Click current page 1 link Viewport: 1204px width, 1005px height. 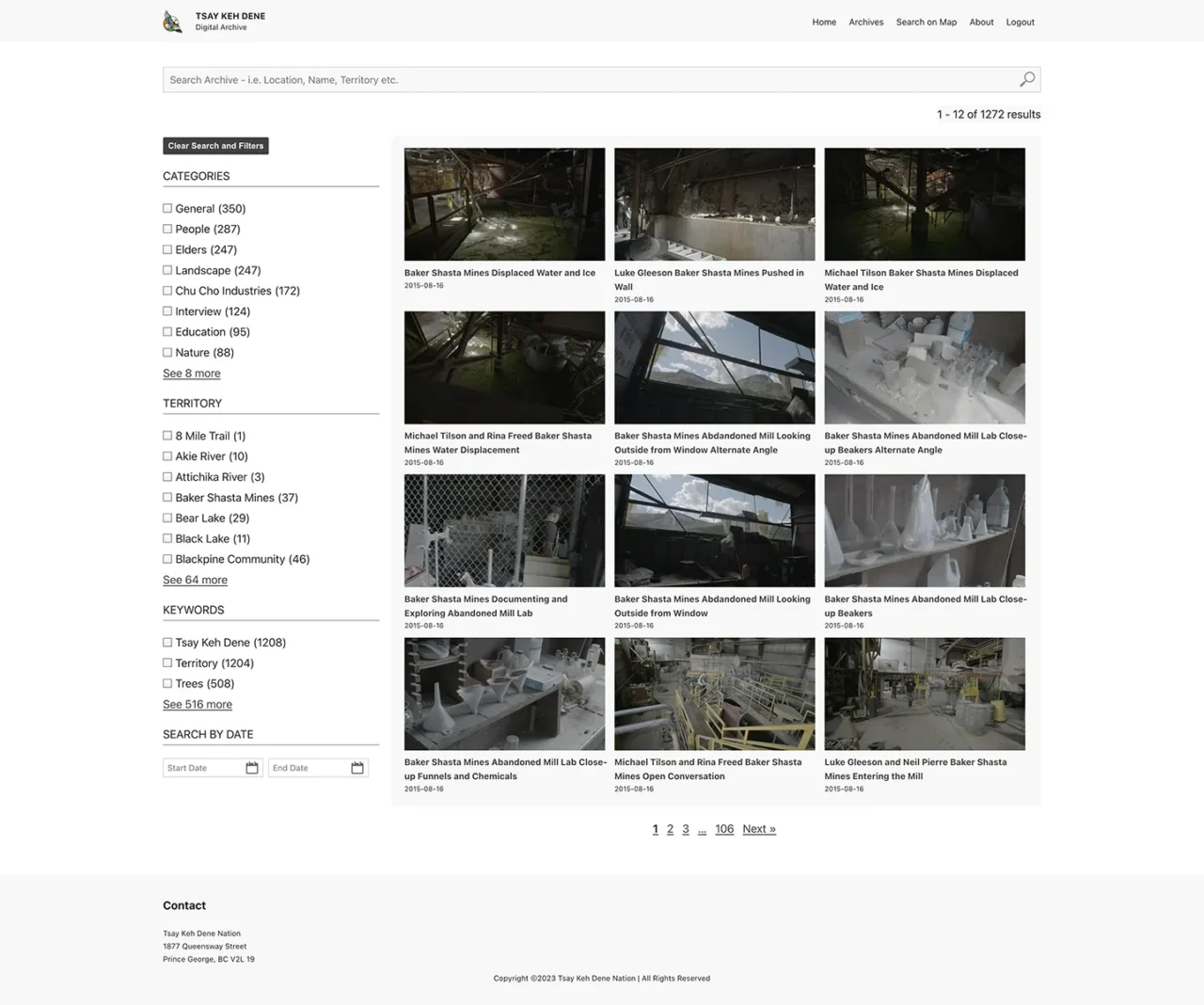[x=655, y=829]
